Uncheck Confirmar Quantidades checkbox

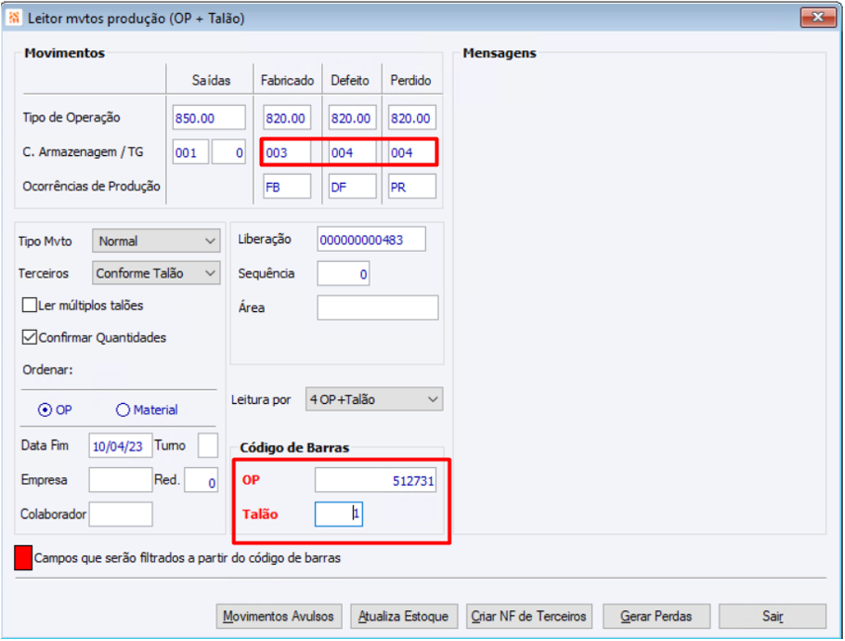click(x=30, y=337)
